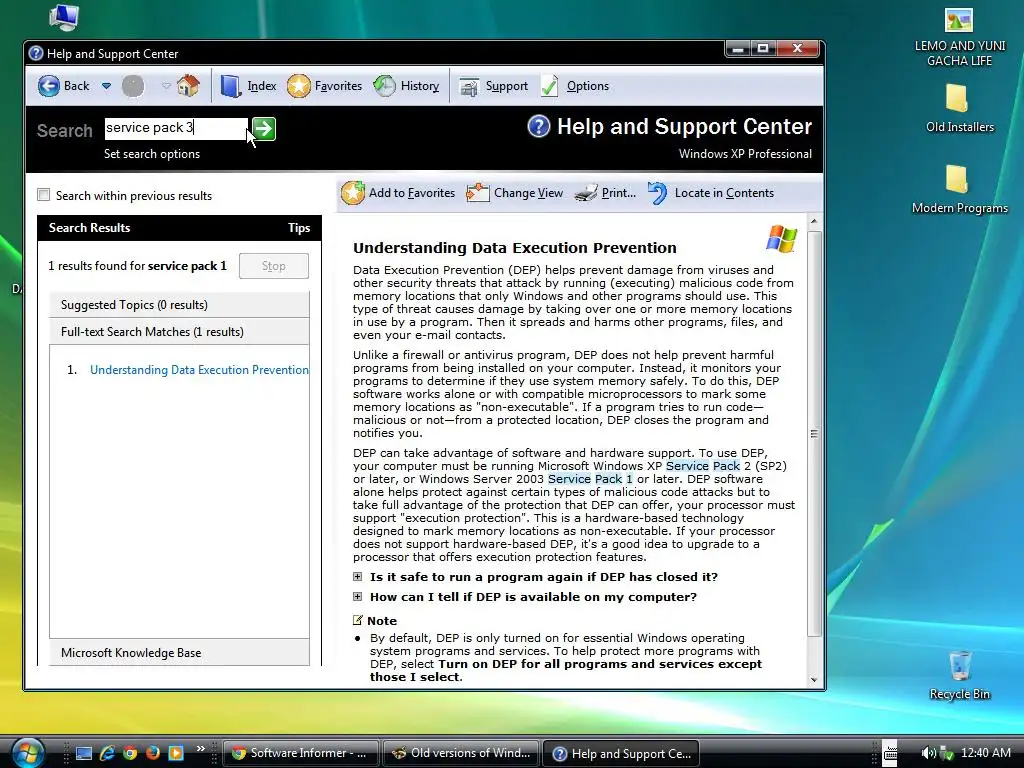The width and height of the screenshot is (1024, 768).
Task: Launch Internet Explorer from Quick Launch
Action: 107,753
